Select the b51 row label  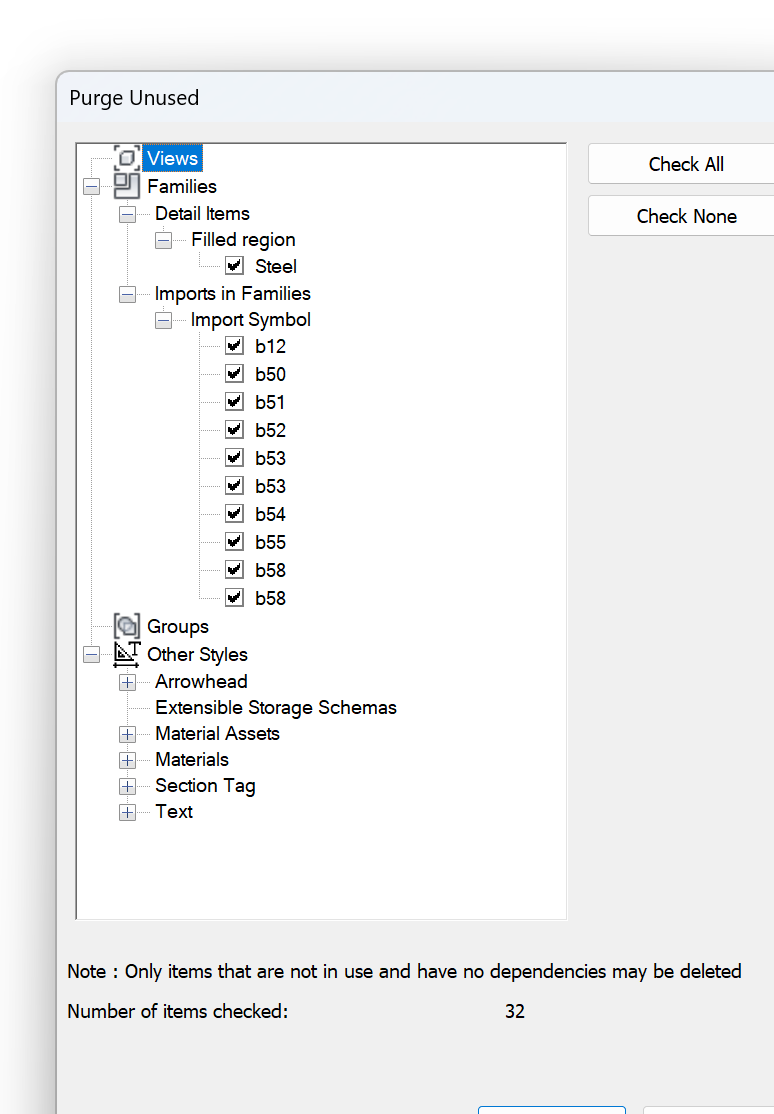pyautogui.click(x=271, y=402)
